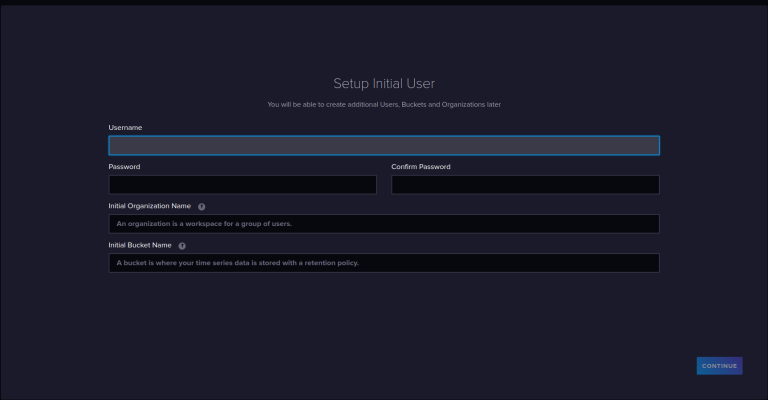Click the black strip along the top edge
The image size is (768, 400).
tap(384, 2)
